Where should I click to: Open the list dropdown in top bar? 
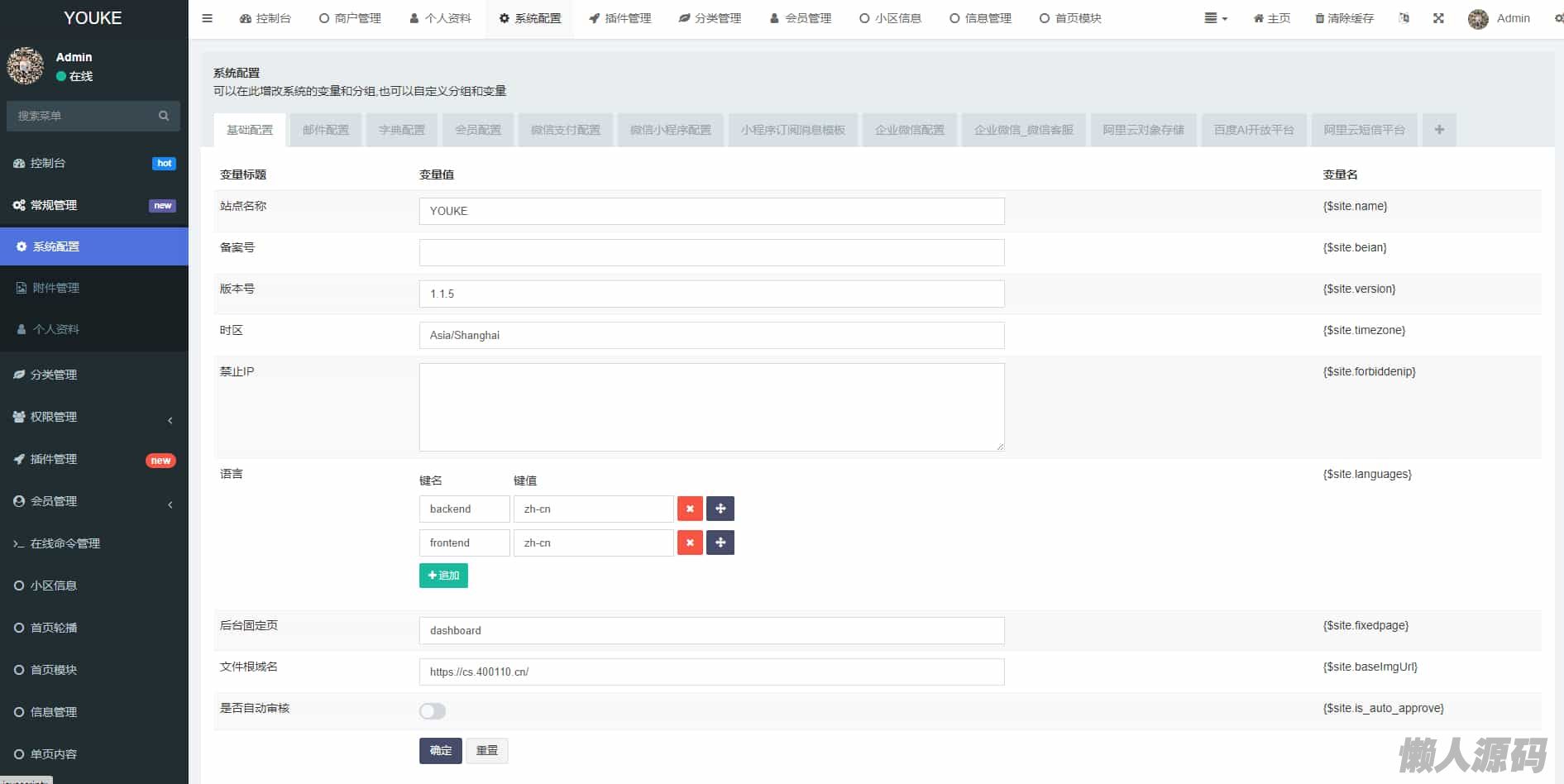1215,18
